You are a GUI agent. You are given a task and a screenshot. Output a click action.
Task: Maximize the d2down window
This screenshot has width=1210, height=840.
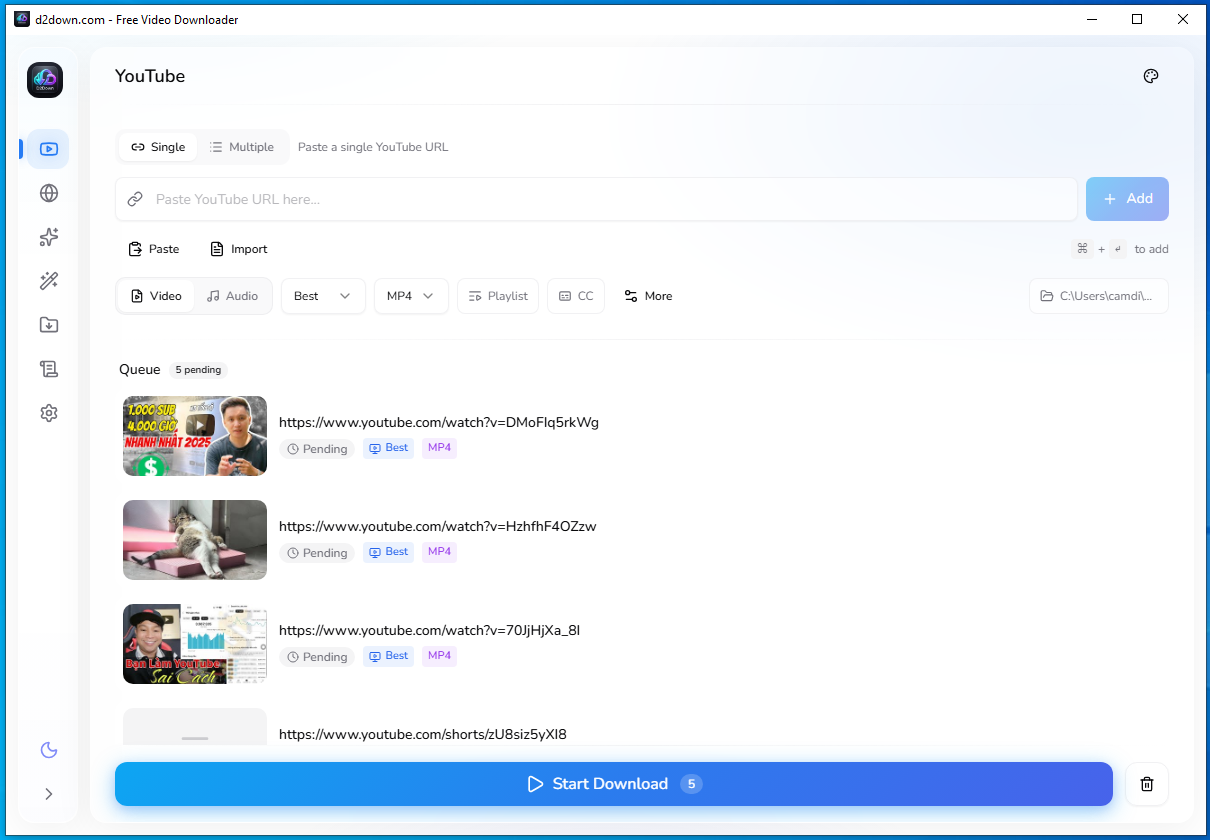point(1137,19)
